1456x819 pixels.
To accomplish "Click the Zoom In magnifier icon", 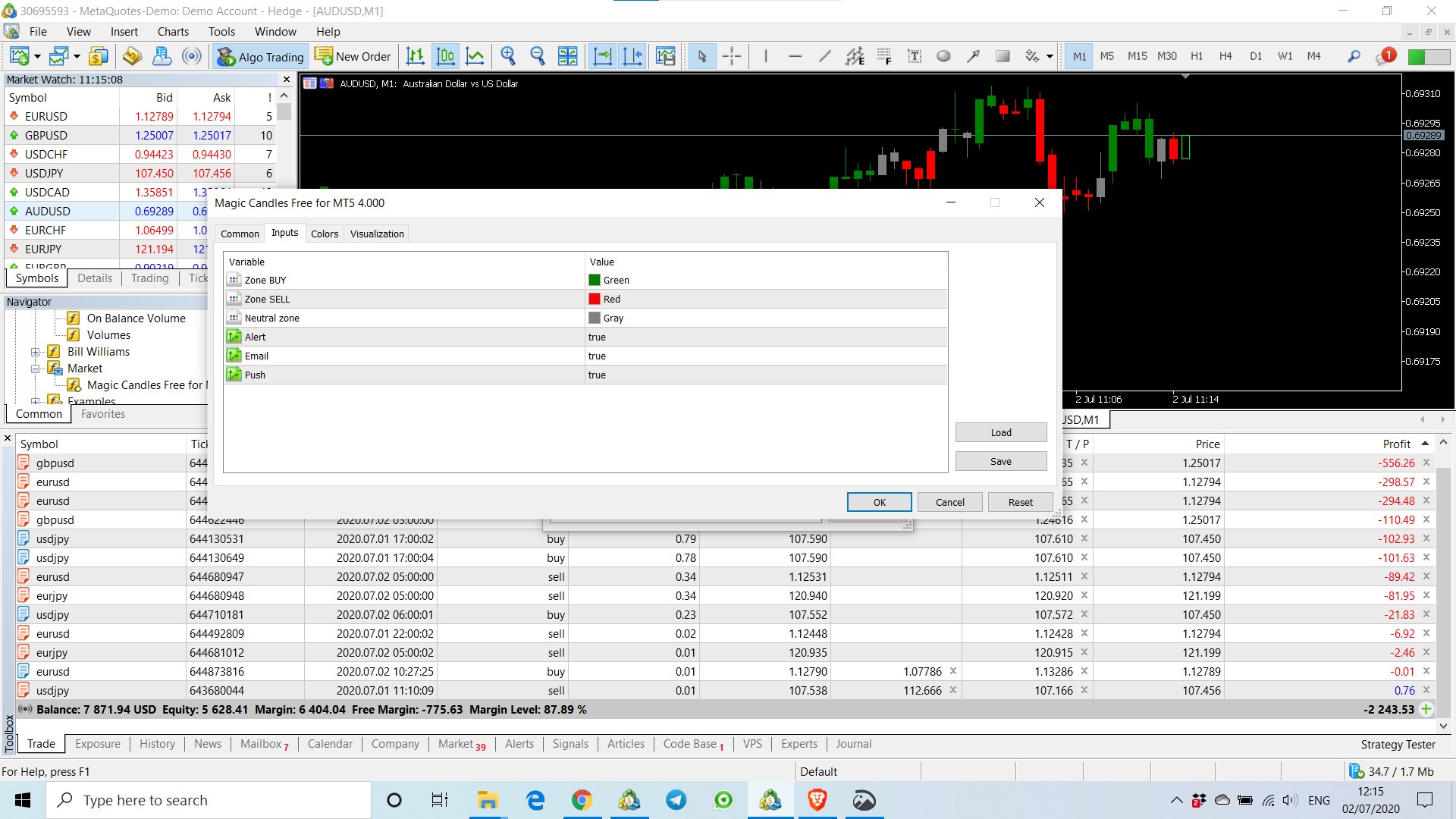I will click(508, 56).
